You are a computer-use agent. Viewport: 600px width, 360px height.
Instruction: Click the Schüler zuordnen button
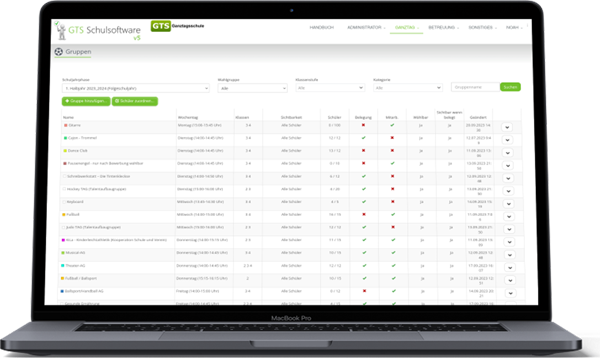(x=135, y=101)
